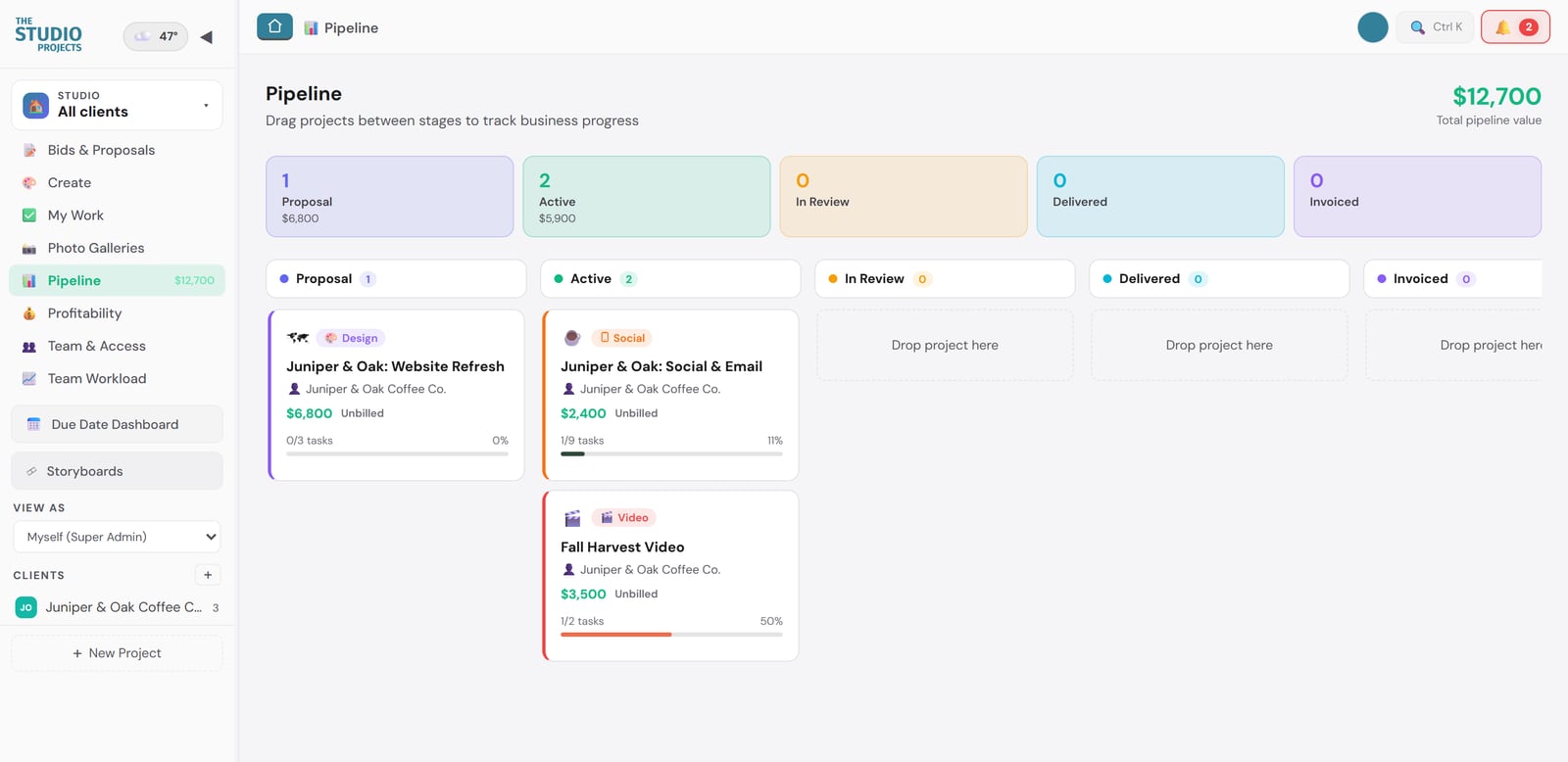Click the Active column header
Viewport: 1568px width, 762px height.
[670, 279]
